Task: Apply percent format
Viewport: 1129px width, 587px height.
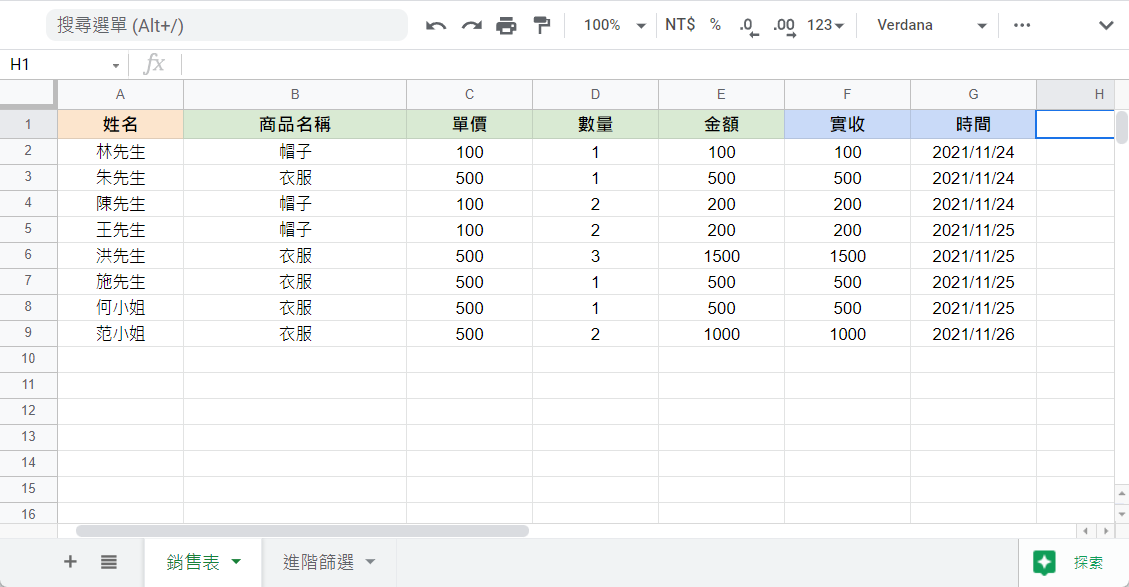Action: point(715,25)
